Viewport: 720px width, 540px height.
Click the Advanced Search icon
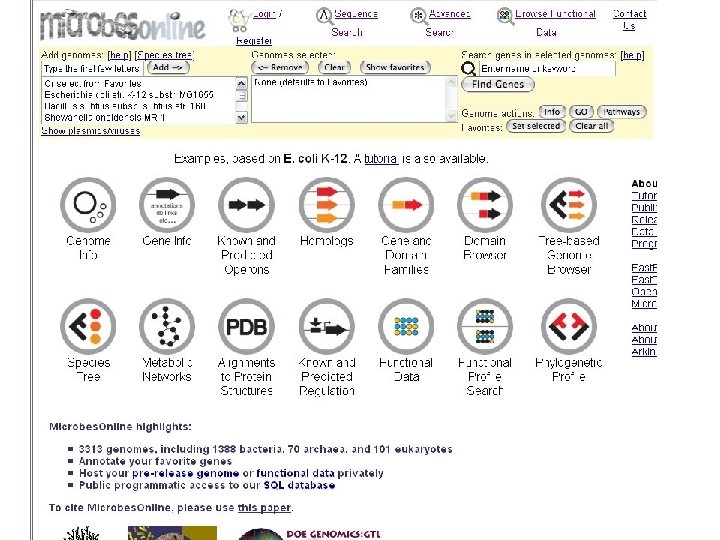418,16
